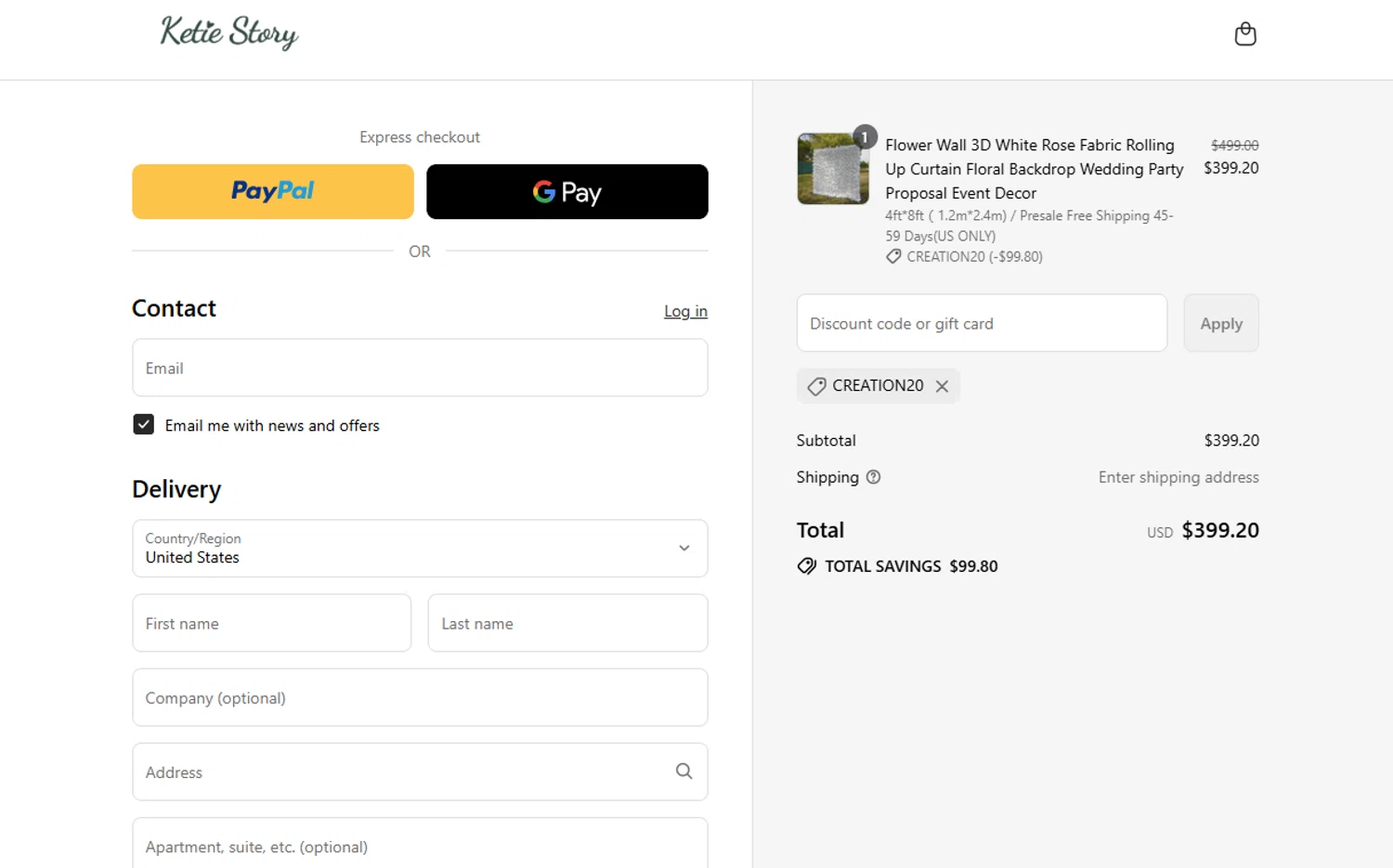Click the flower wall product thumbnail
The height and width of the screenshot is (868, 1393).
pos(833,169)
